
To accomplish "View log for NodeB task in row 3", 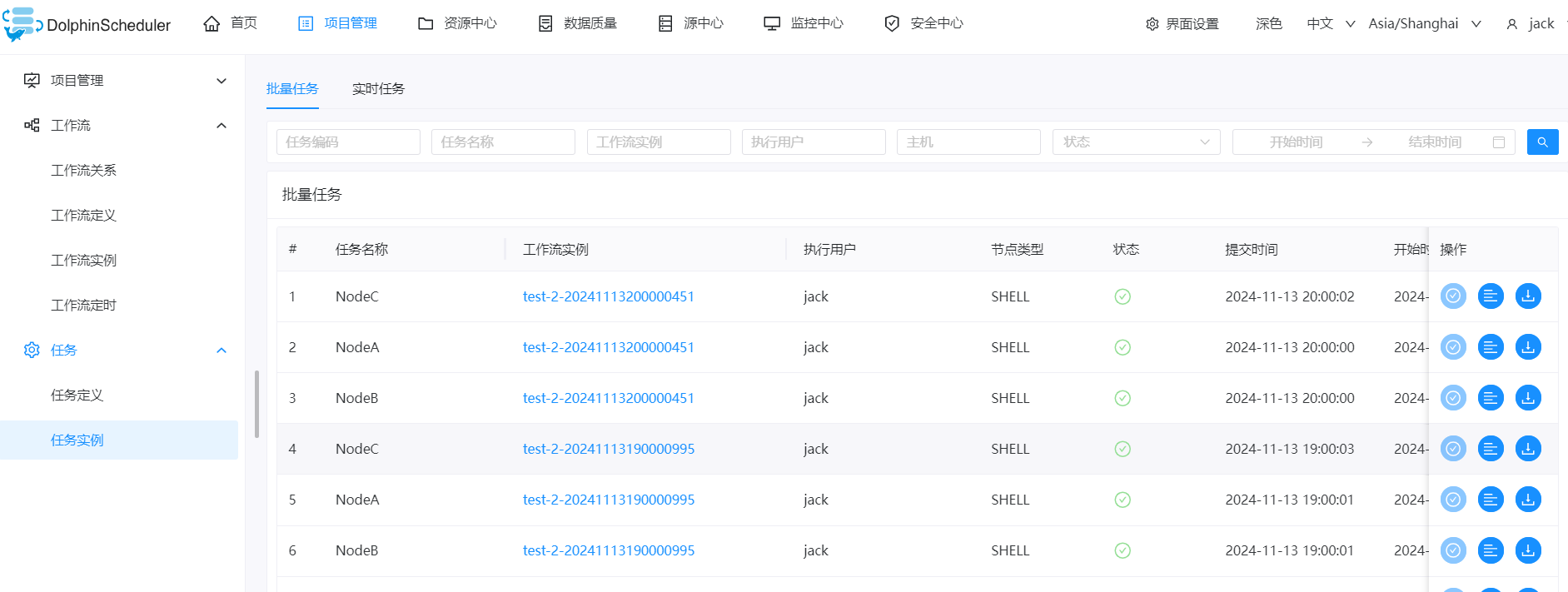I will [1491, 398].
